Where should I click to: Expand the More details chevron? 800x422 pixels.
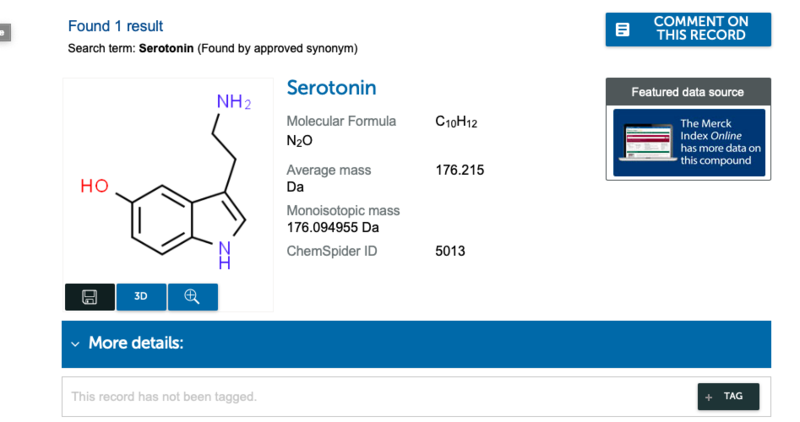coord(75,344)
